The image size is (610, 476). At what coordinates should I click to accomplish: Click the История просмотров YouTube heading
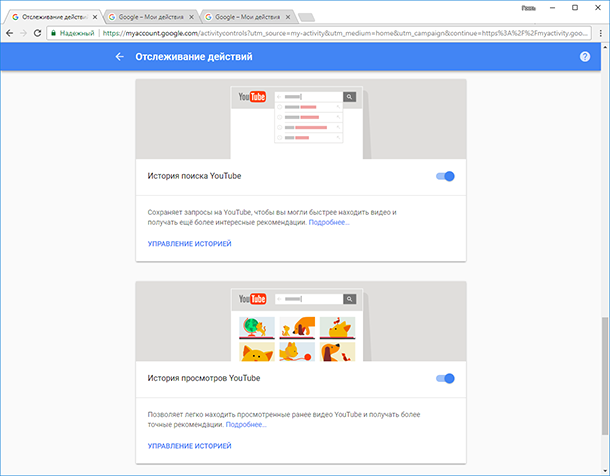point(204,378)
